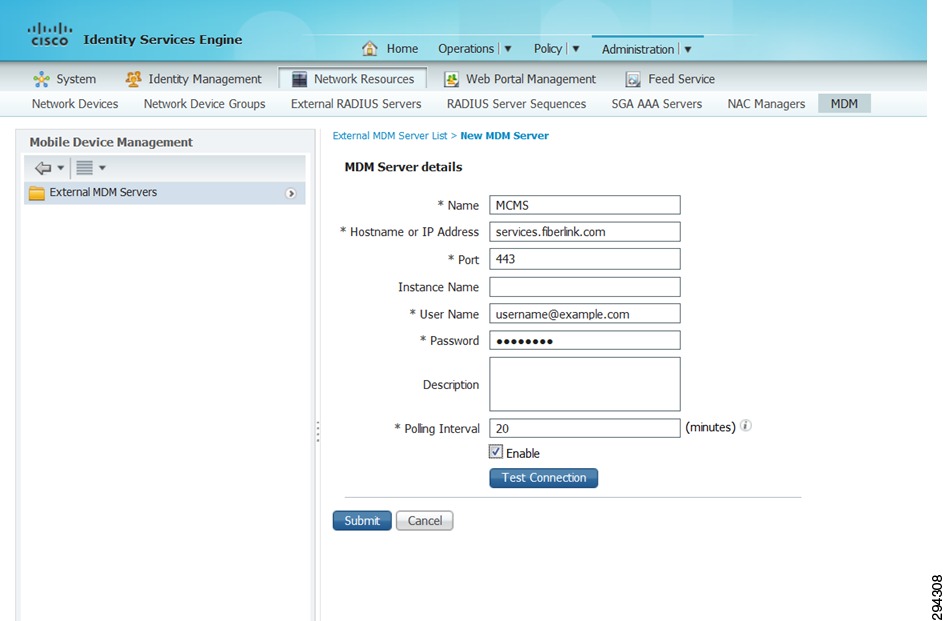Screen dimensions: 943x621
Task: Switch to the Web Portal Management tab
Action: [x=520, y=79]
